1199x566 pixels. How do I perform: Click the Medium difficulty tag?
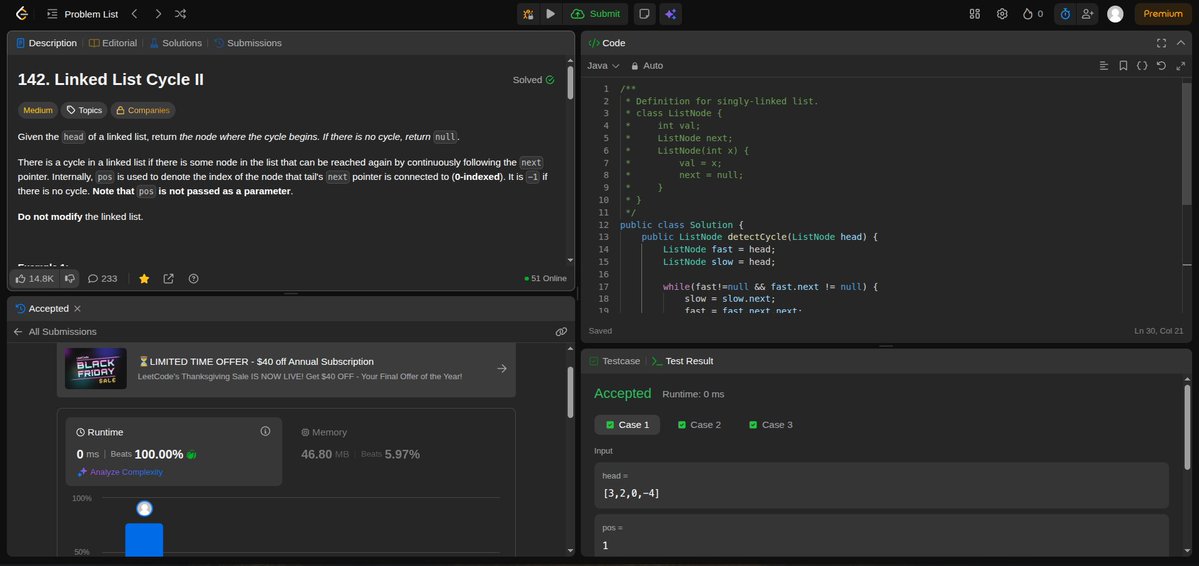pyautogui.click(x=38, y=110)
